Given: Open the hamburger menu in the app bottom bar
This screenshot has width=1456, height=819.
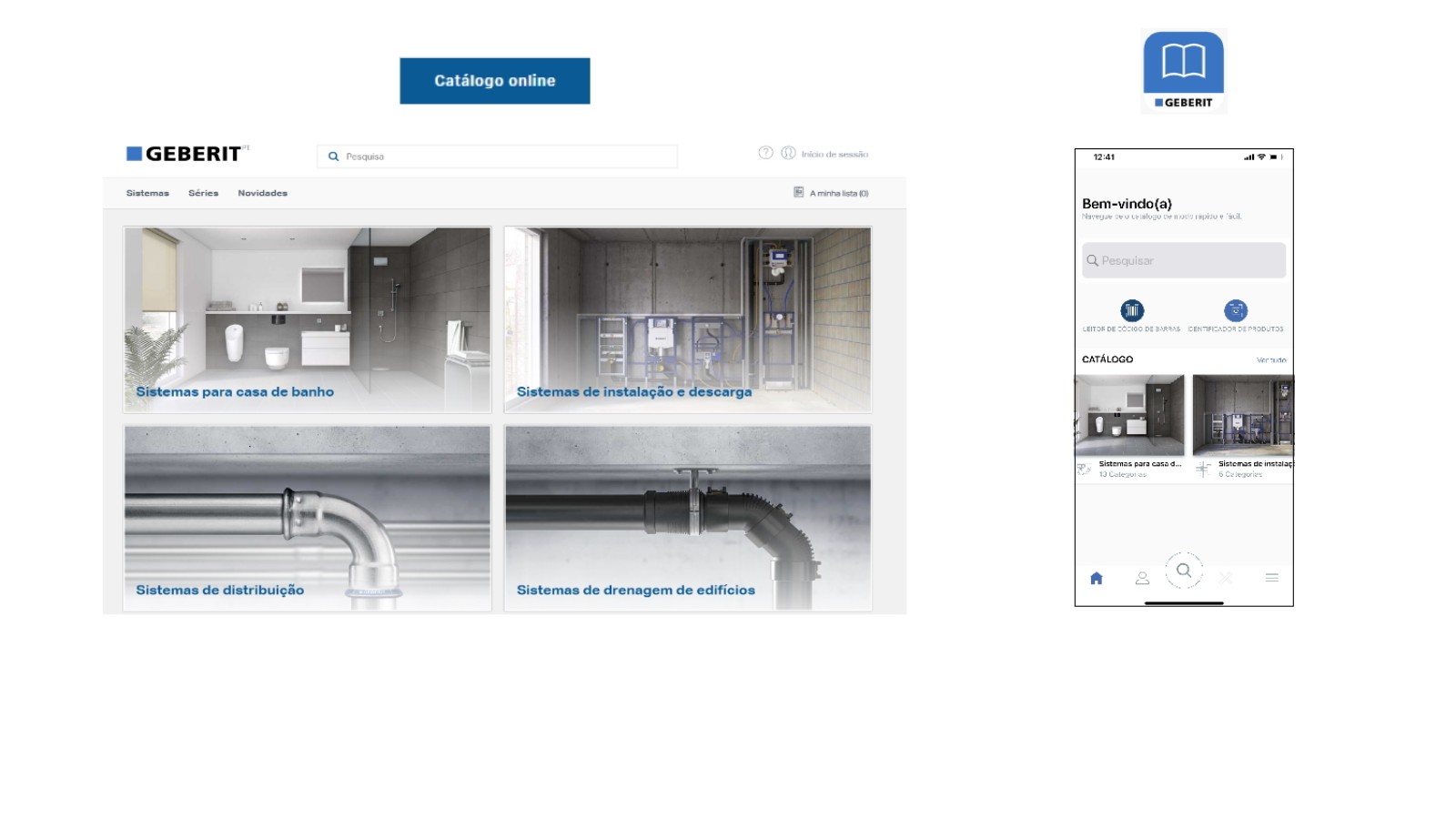Looking at the screenshot, I should (1271, 577).
